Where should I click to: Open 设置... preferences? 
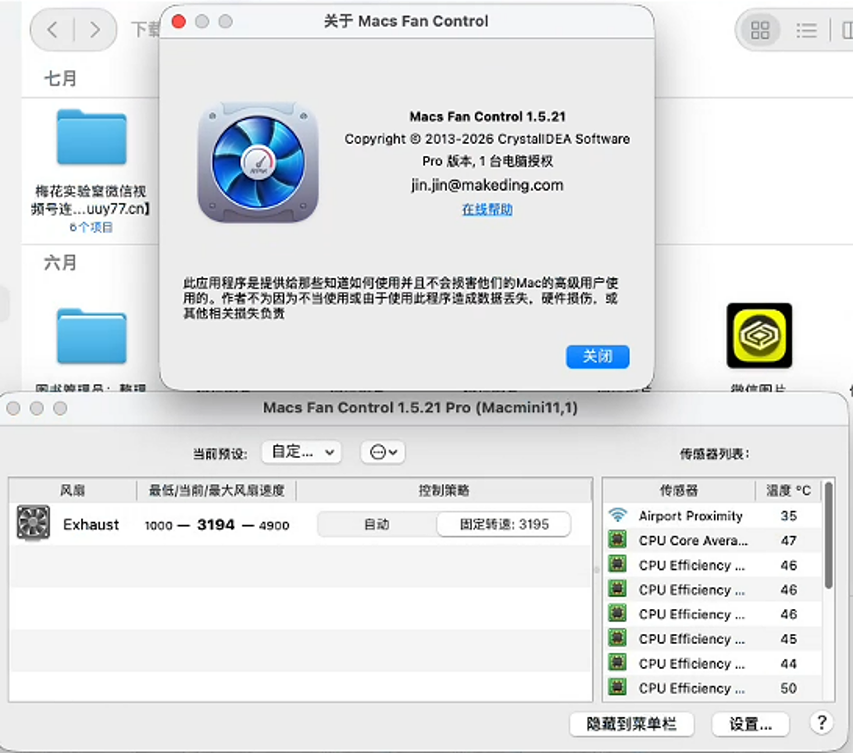tap(751, 724)
